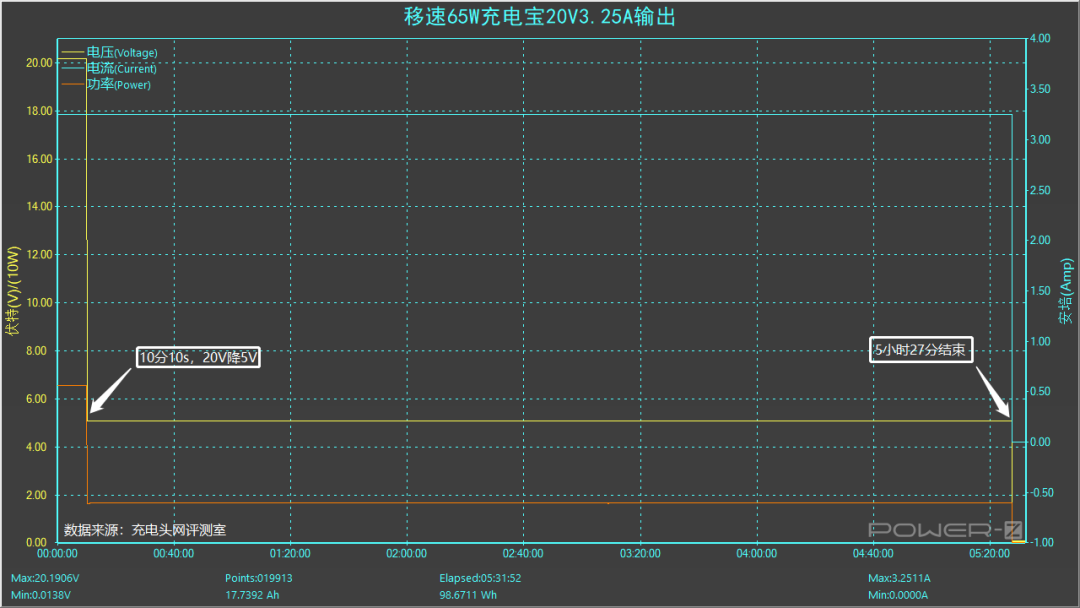
Task: Click the cyan Current legend line swatch
Action: 73,68
